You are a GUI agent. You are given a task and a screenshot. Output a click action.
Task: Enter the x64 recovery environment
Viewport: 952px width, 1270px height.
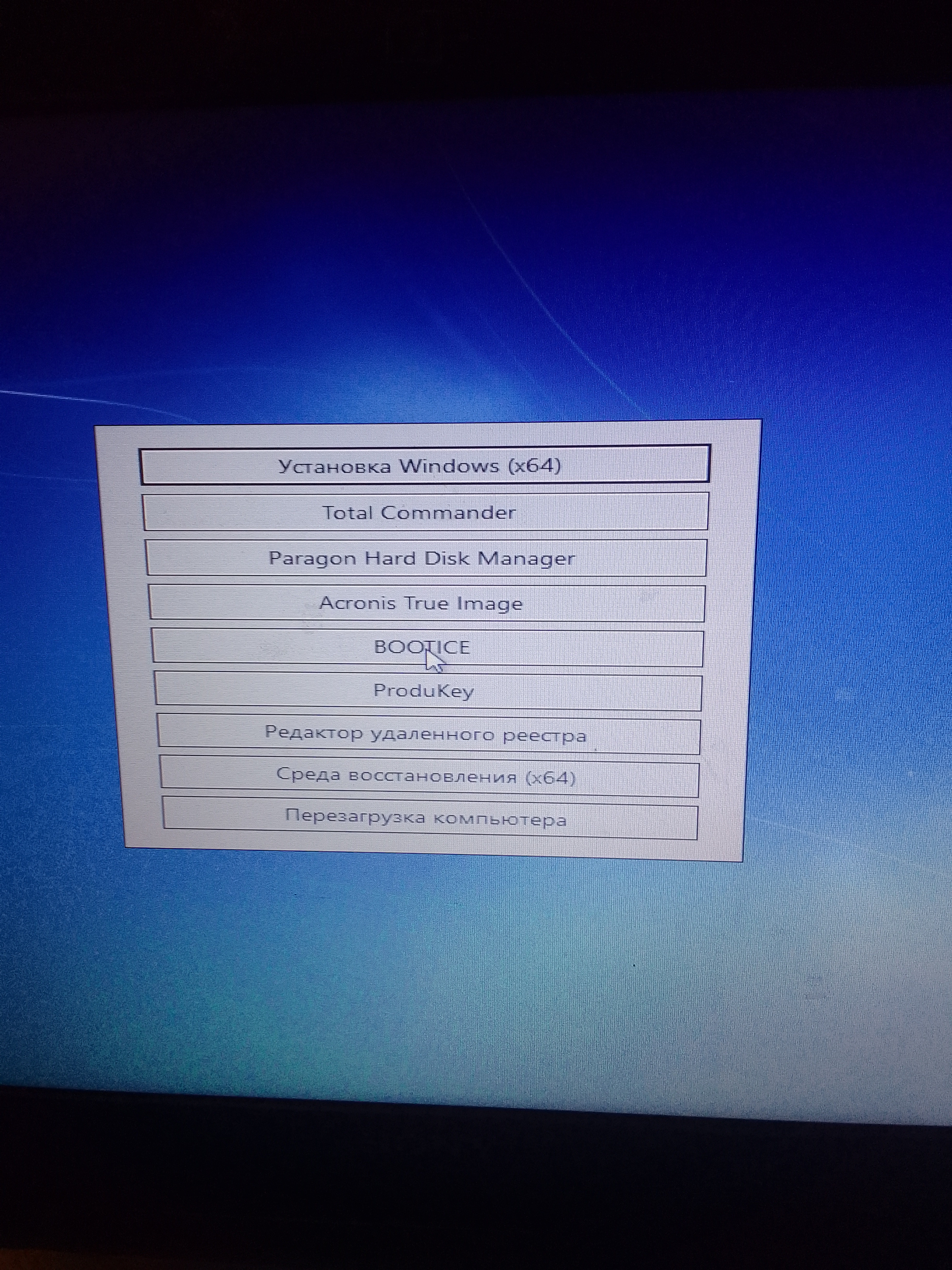pyautogui.click(x=429, y=777)
